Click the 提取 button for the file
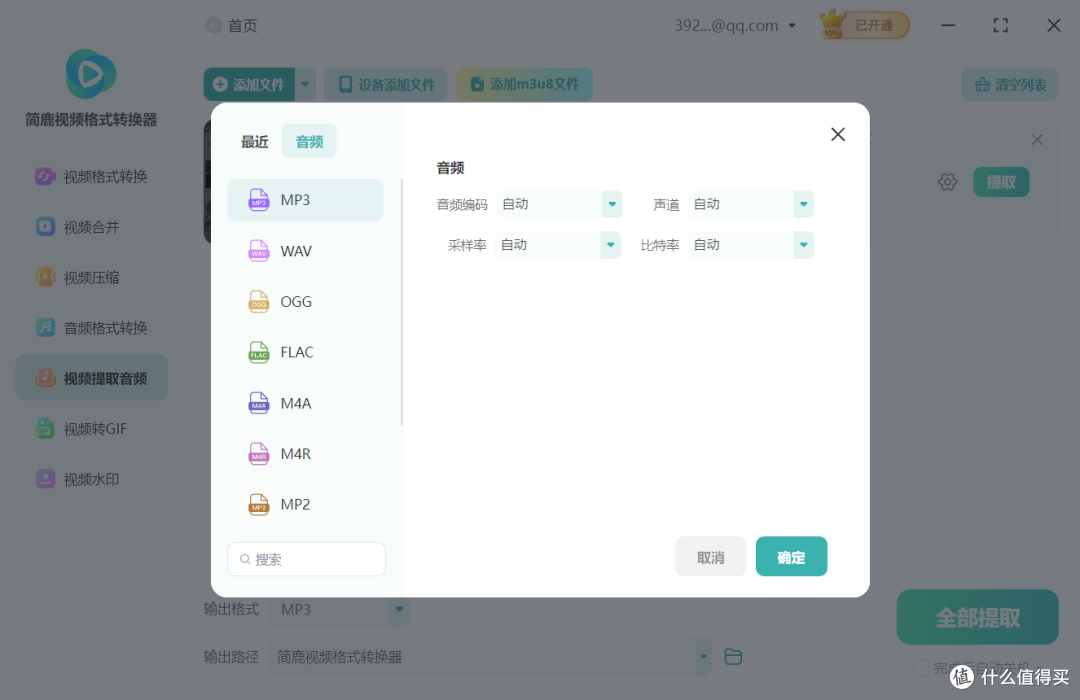Screen dimensions: 1080x700 1001,182
